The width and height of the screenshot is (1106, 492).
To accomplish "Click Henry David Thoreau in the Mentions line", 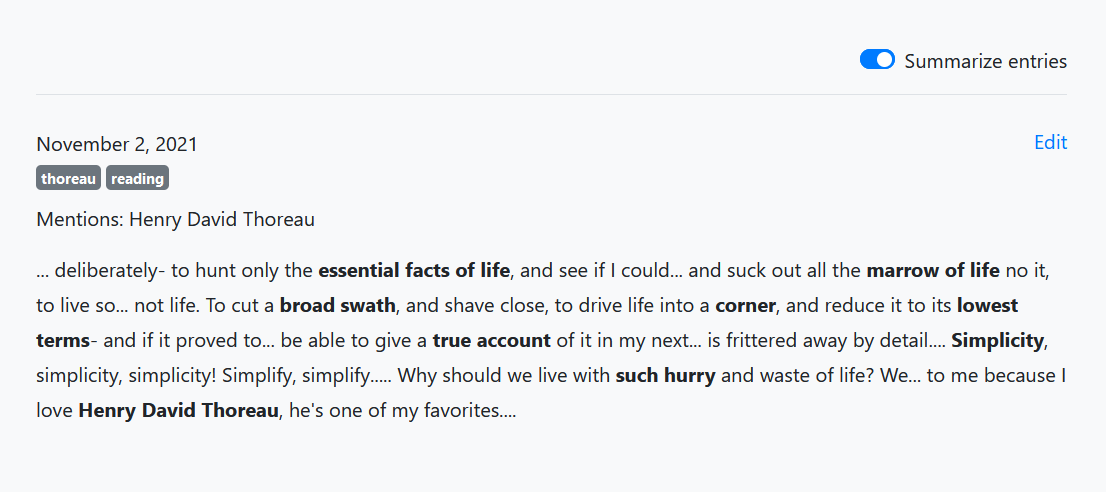I will tap(222, 219).
